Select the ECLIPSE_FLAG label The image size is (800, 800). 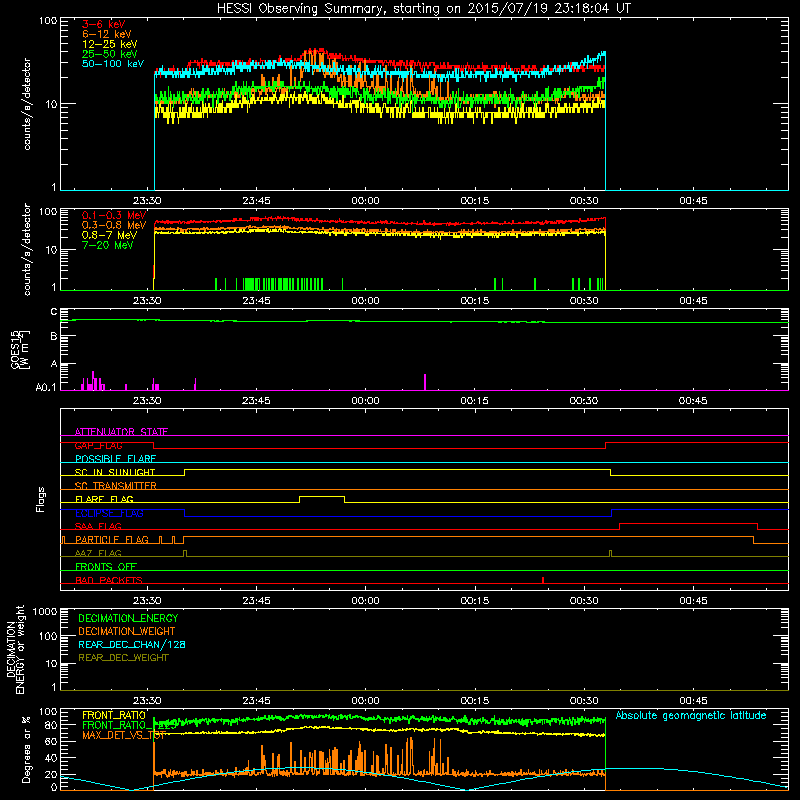[x=109, y=513]
